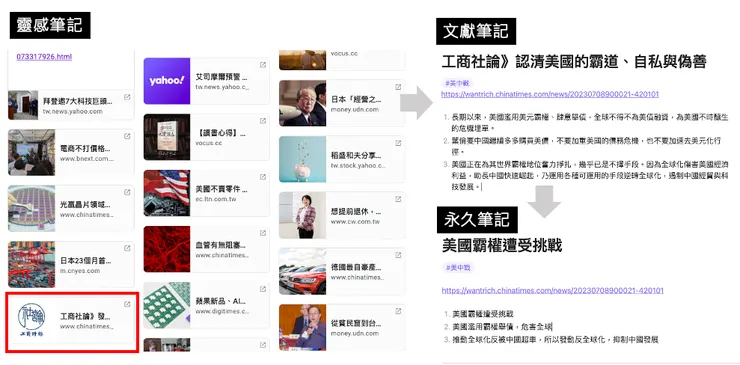Click the domain text ec.ltn.com.tw
The width and height of the screenshot is (740, 365).
(216, 199)
